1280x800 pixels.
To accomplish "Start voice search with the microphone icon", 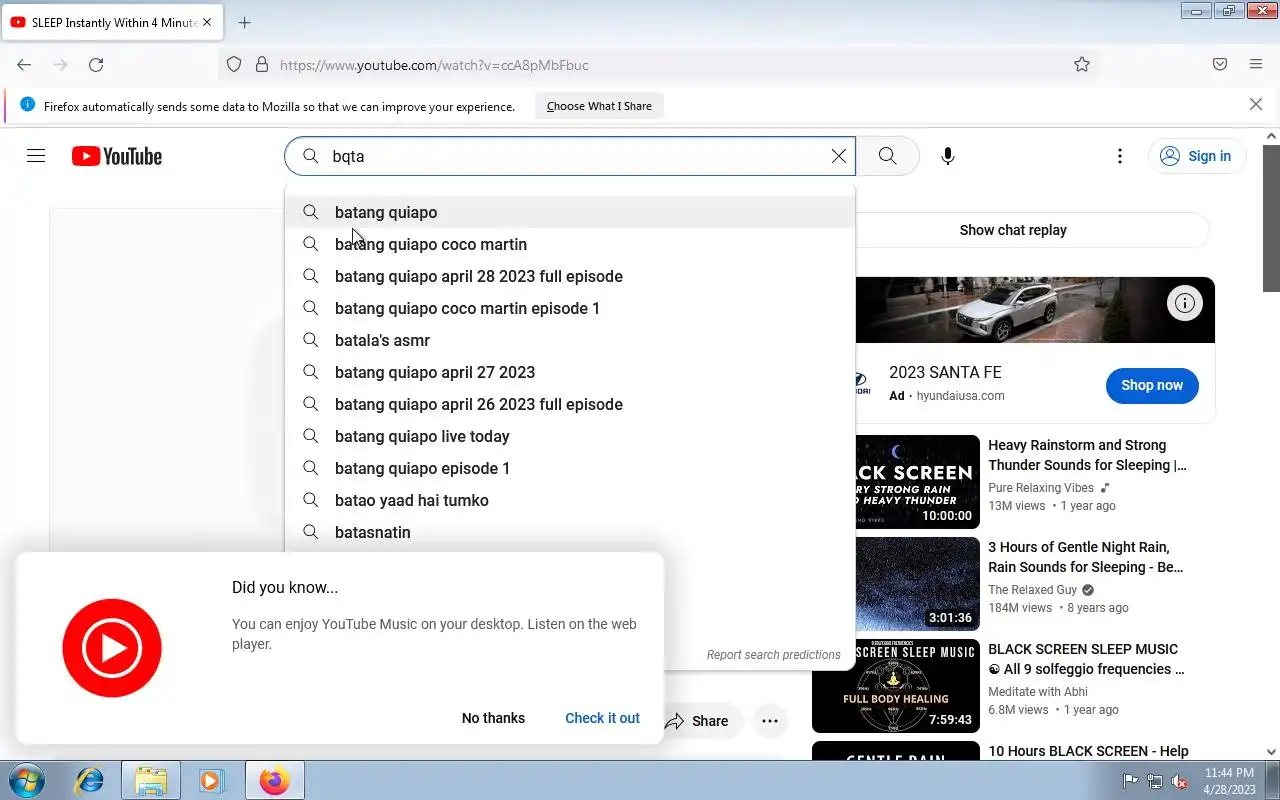I will 948,156.
